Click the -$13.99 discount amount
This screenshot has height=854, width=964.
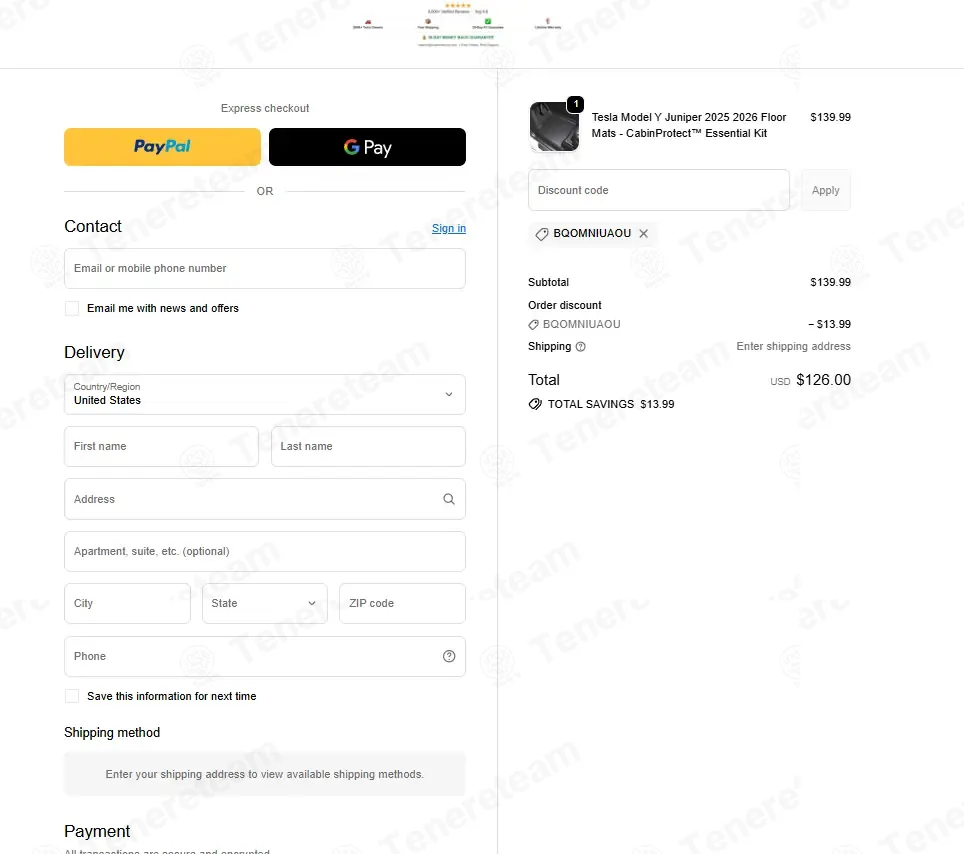tap(829, 324)
